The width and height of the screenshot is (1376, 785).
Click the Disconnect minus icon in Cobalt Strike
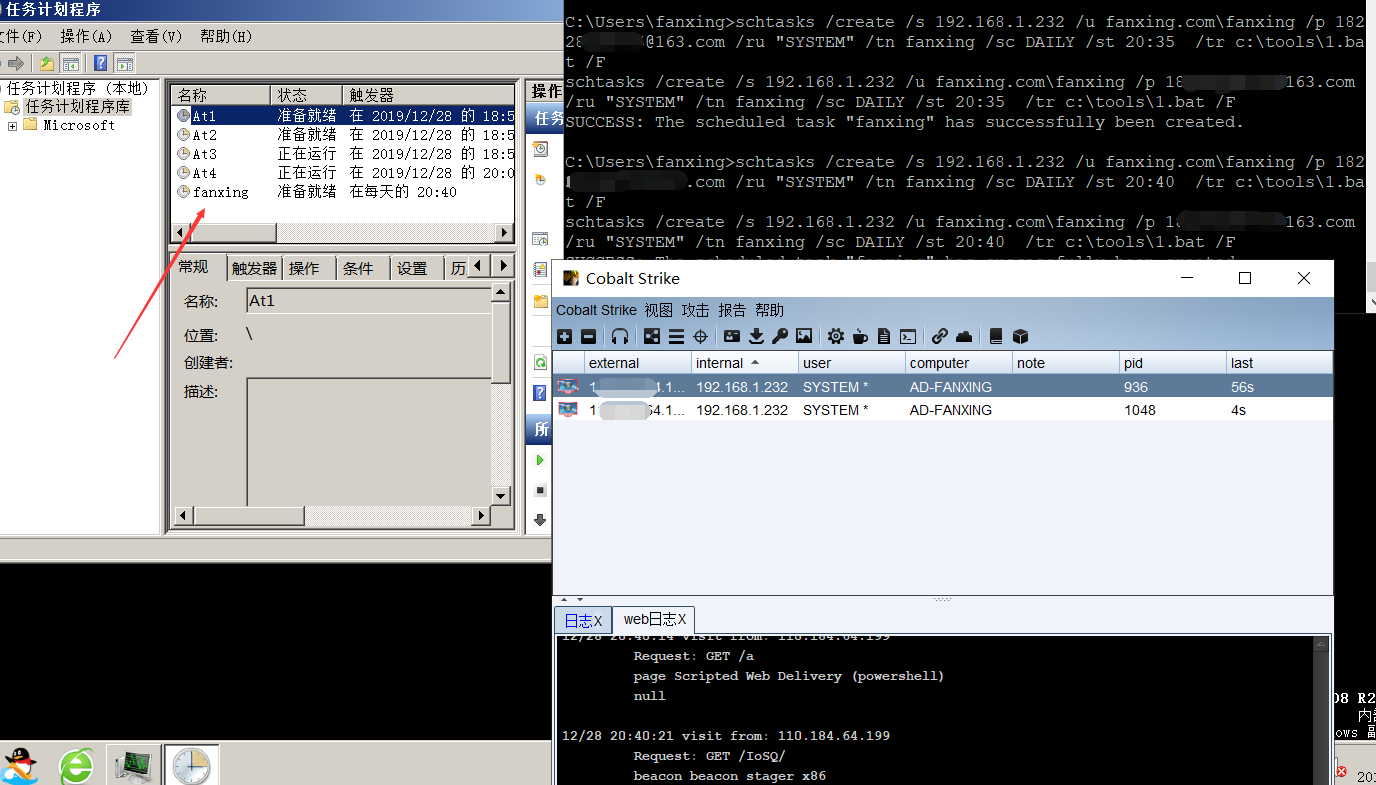(x=588, y=337)
